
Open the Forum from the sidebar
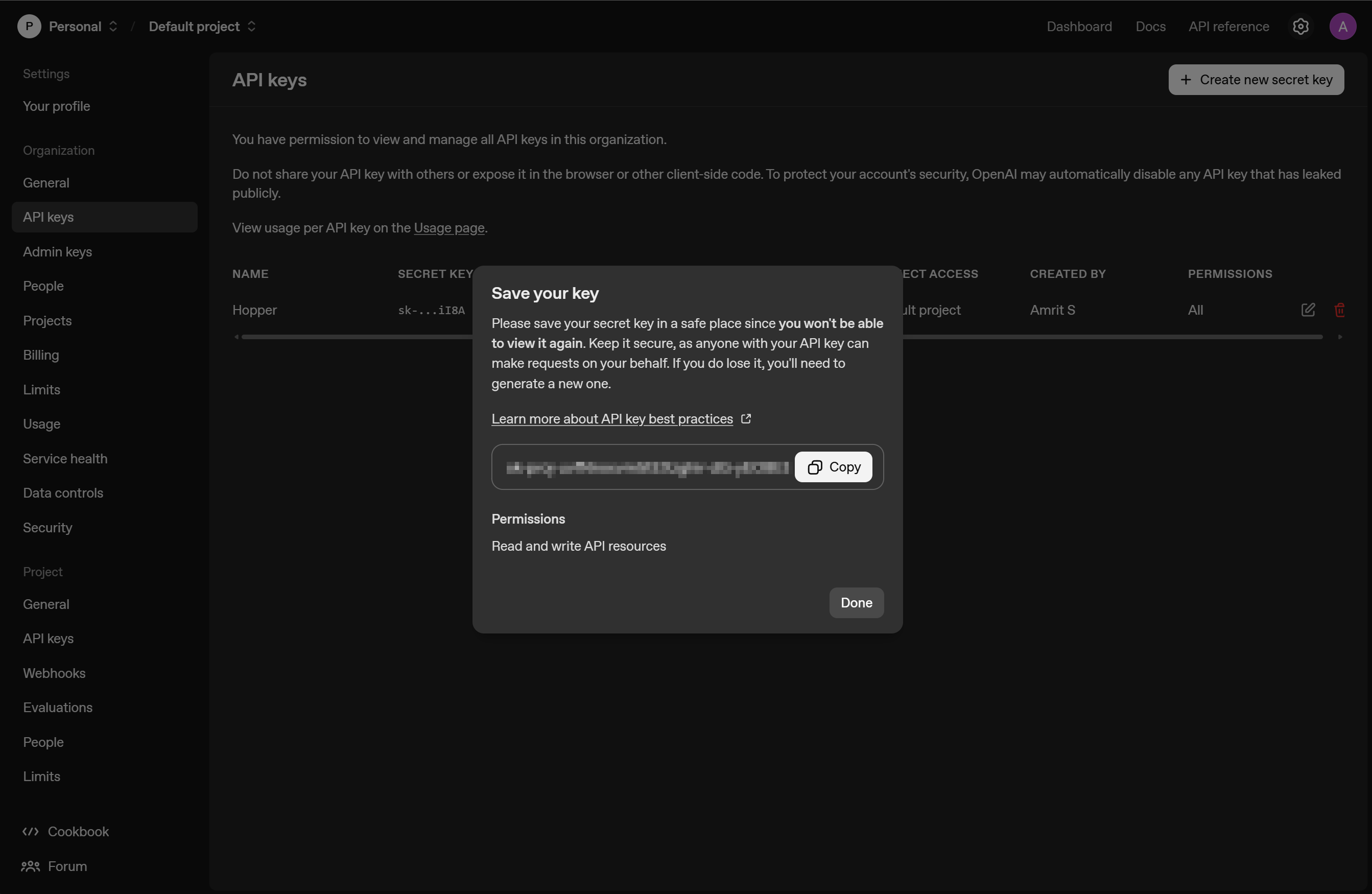point(66,866)
